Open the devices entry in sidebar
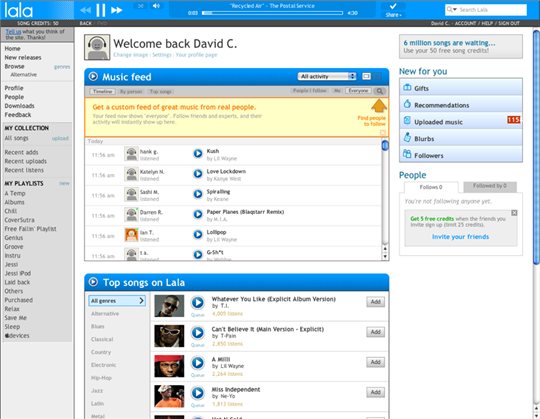 17,336
